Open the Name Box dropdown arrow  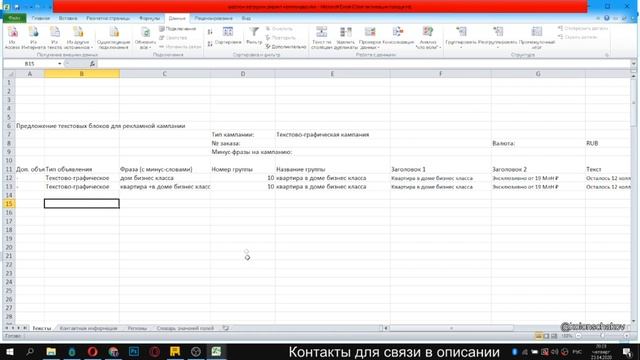click(60, 64)
